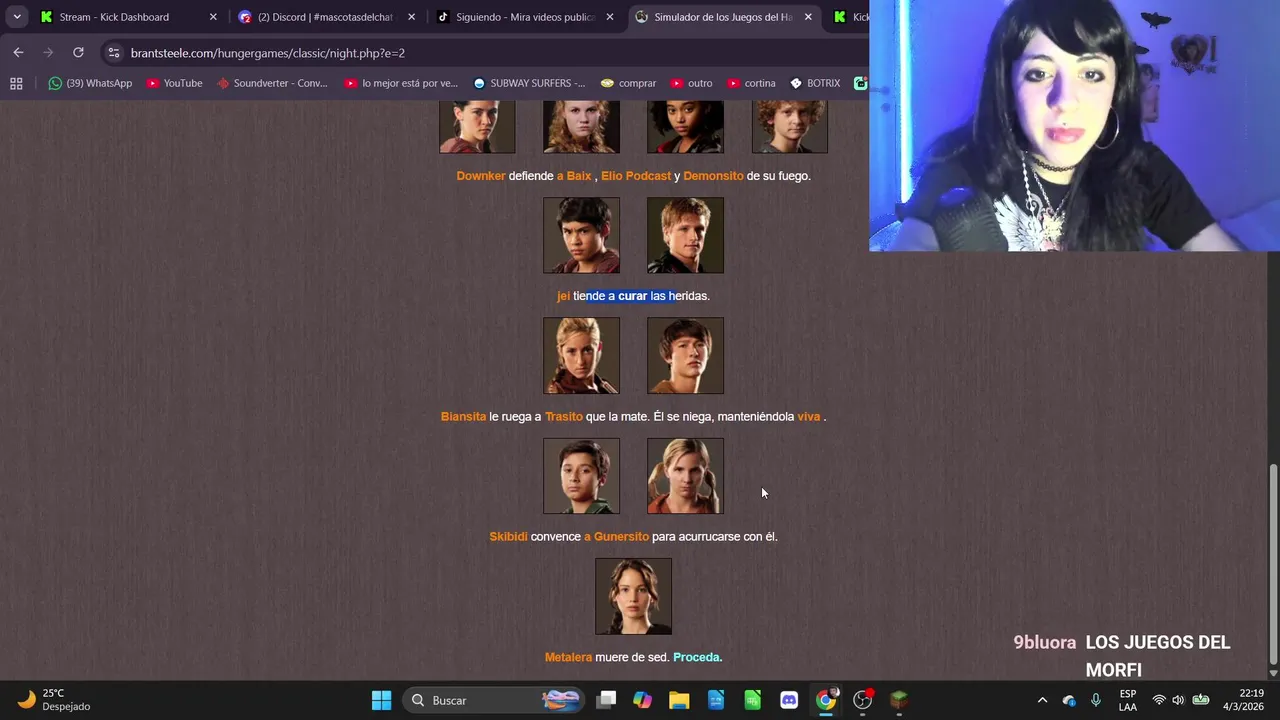Open the Soundverter bookmark
The image size is (1280, 720).
coord(272,83)
